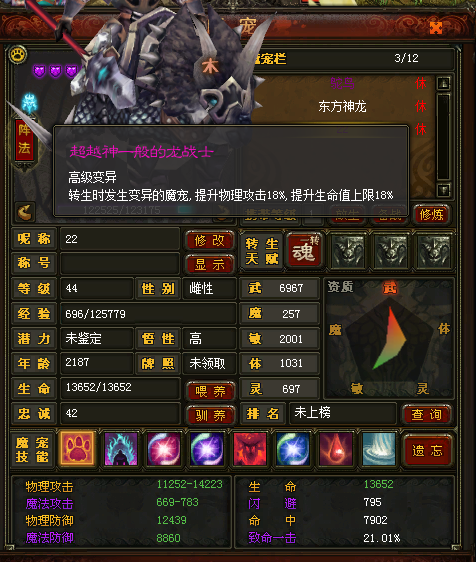Screen dimensions: 476x562
Task: Click the 遗忘 forget skill button
Action: (x=427, y=450)
